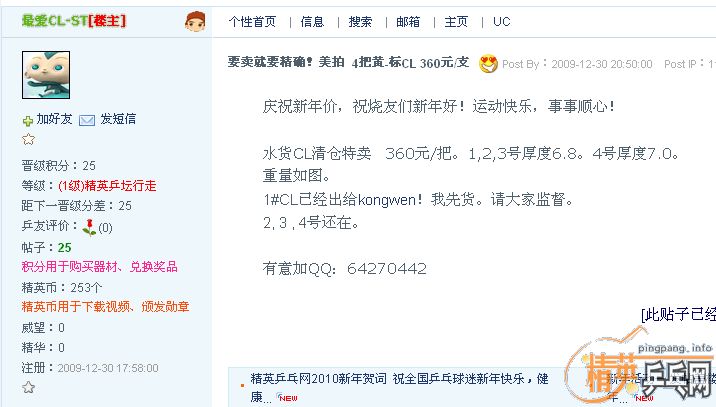Click the green plus add-friend icon
Viewport: 716px width, 407px height.
[x=28, y=121]
